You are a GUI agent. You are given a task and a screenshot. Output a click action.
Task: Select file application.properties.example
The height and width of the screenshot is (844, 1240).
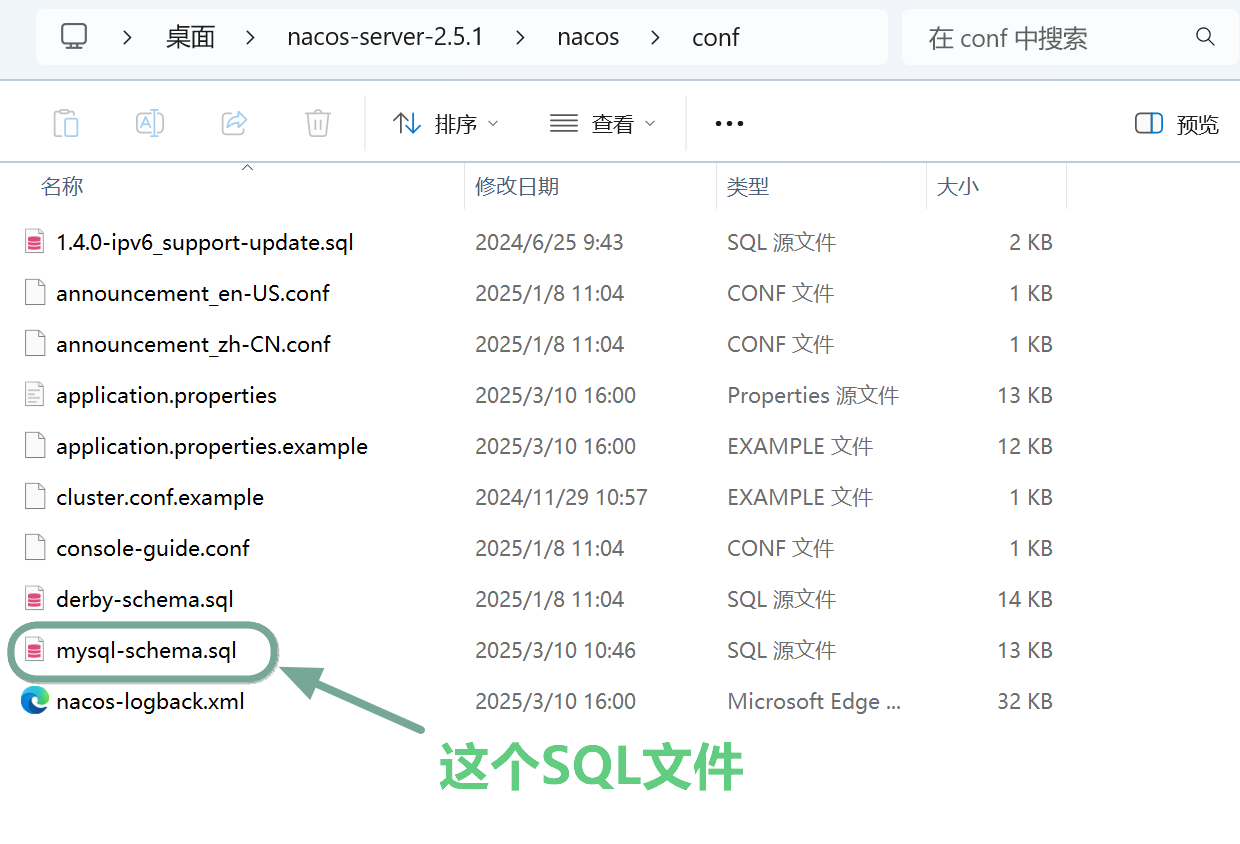click(x=212, y=446)
